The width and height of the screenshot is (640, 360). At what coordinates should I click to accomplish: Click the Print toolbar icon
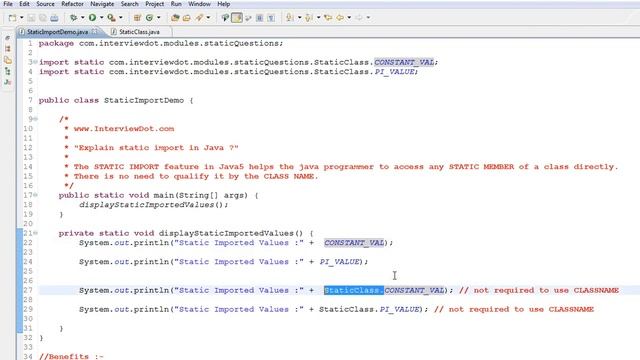[54, 18]
